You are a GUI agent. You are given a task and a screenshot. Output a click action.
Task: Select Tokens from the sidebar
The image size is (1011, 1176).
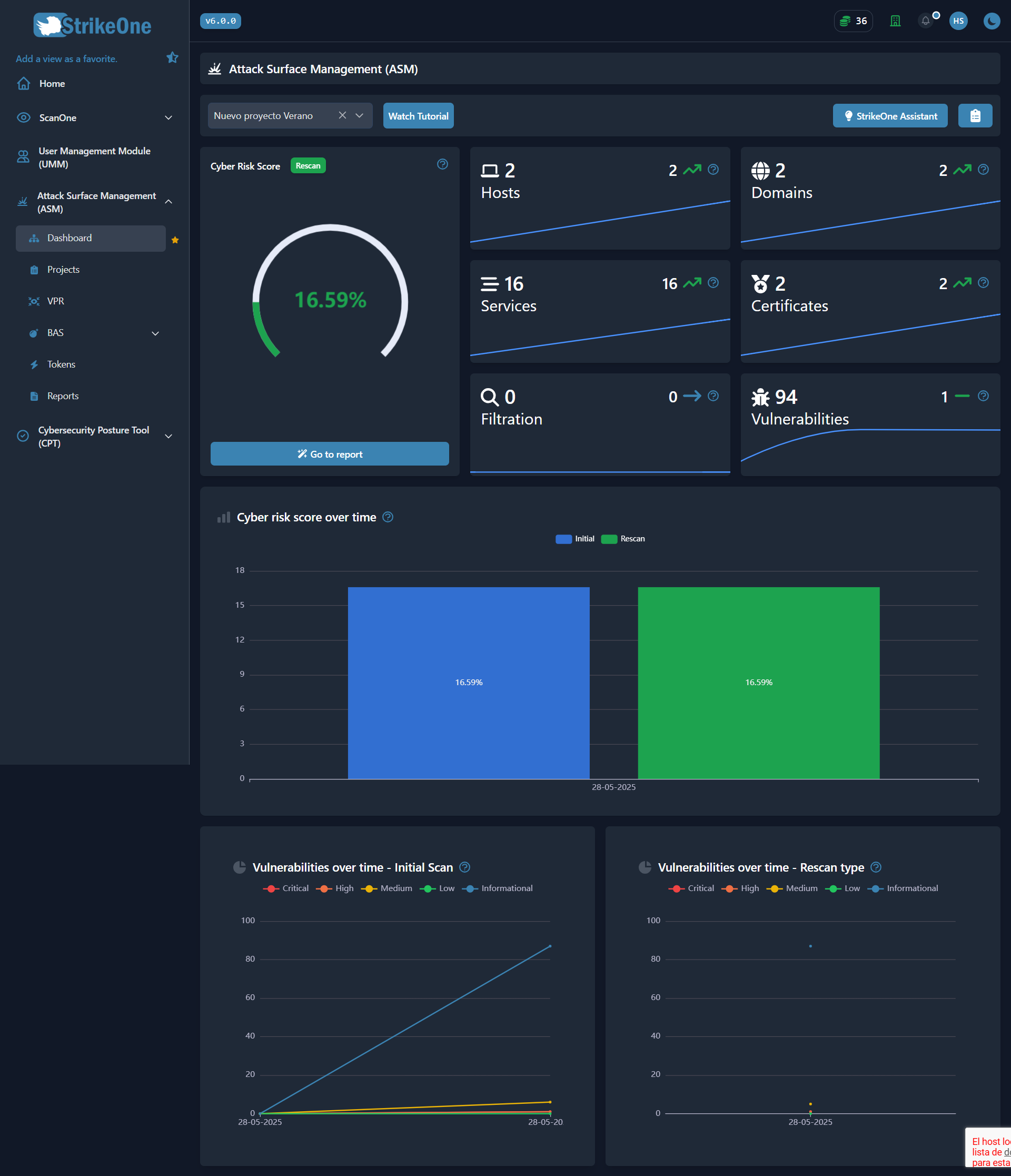click(61, 364)
